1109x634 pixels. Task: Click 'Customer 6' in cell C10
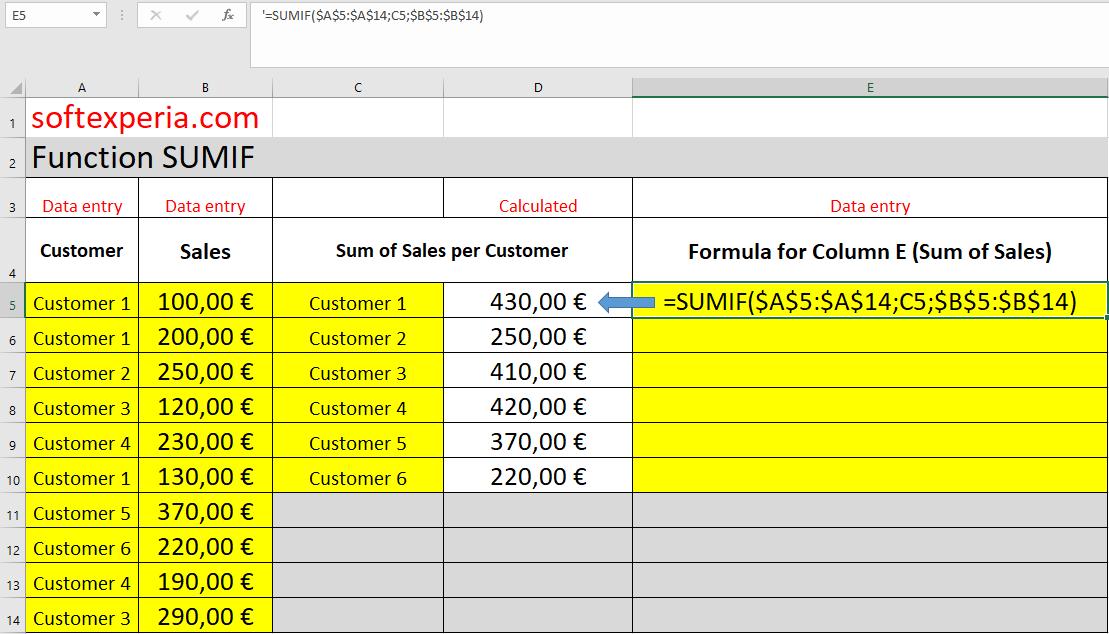tap(358, 476)
